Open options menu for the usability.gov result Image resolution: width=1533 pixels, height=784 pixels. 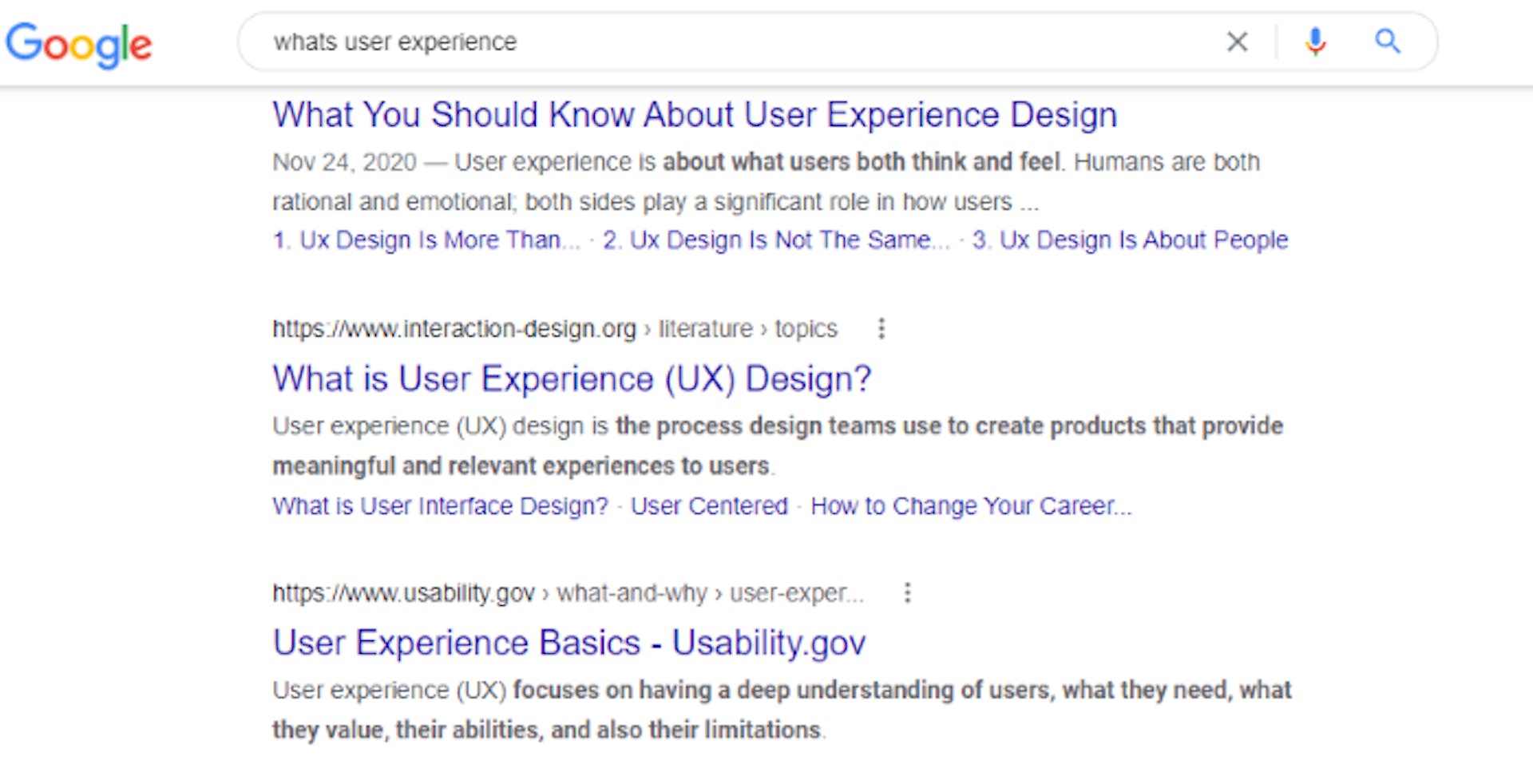click(907, 592)
